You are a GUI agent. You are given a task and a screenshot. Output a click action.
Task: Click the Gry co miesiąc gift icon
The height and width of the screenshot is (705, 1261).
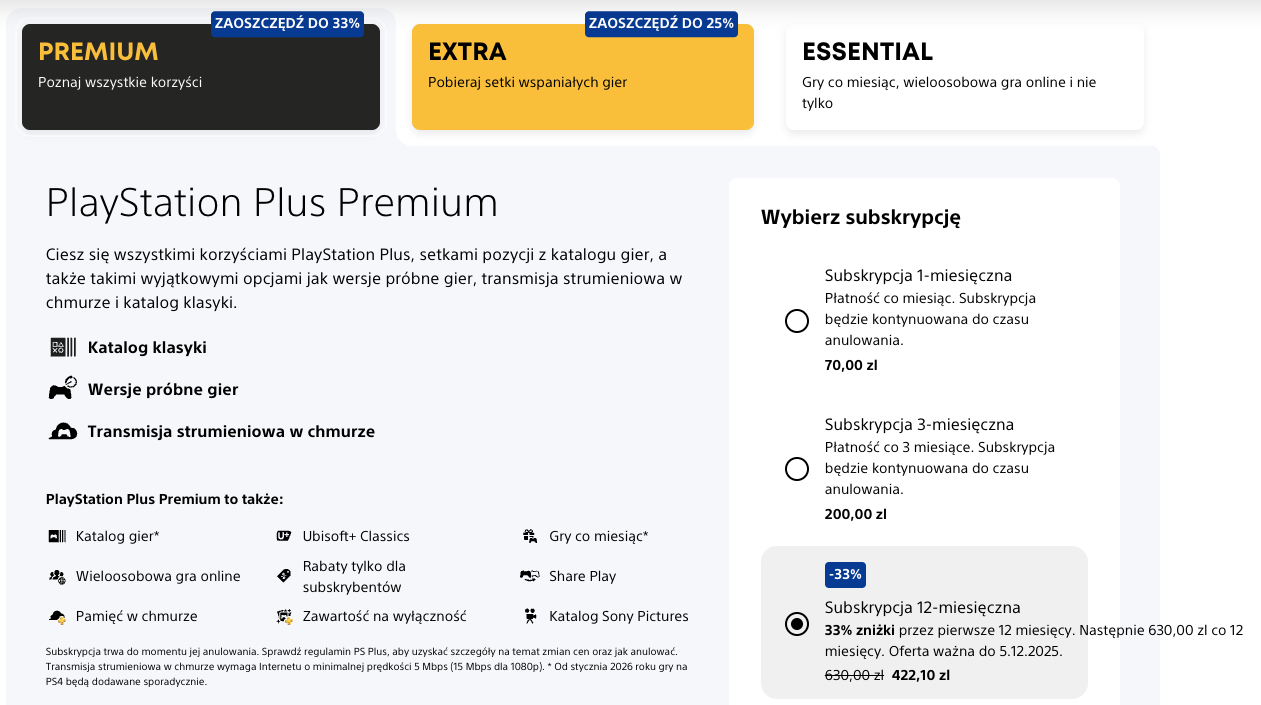click(530, 536)
